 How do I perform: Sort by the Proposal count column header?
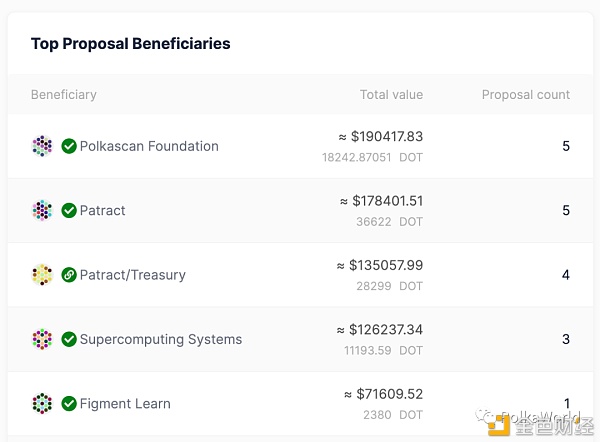(x=526, y=95)
